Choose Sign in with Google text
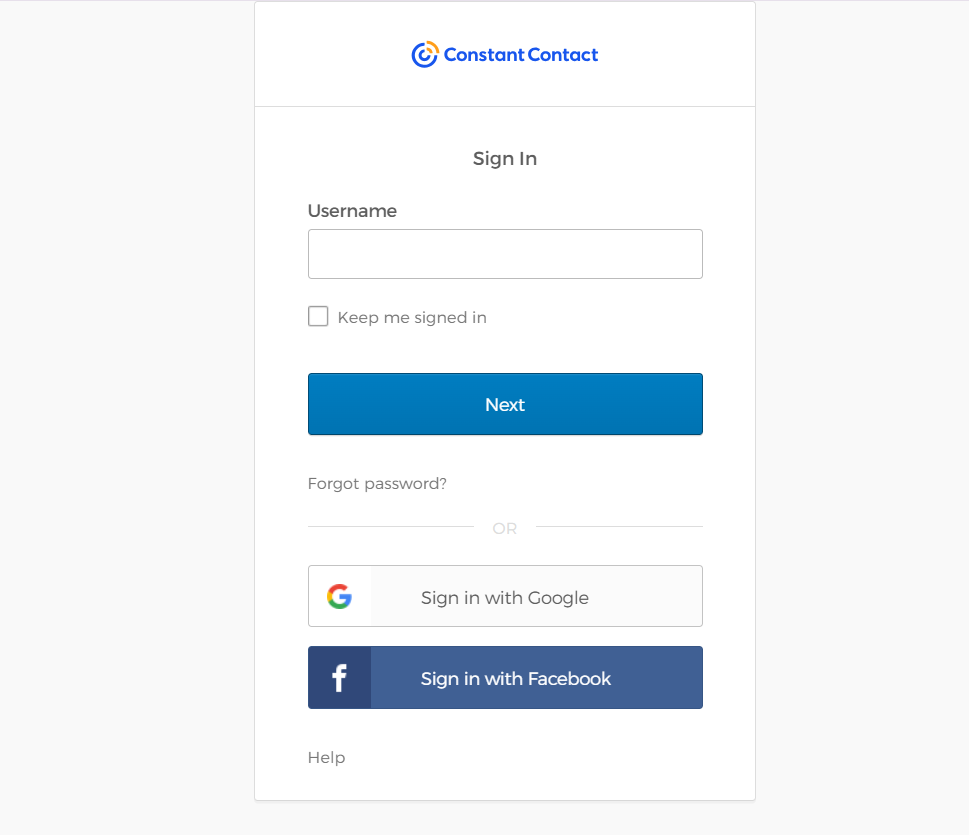 click(x=505, y=598)
